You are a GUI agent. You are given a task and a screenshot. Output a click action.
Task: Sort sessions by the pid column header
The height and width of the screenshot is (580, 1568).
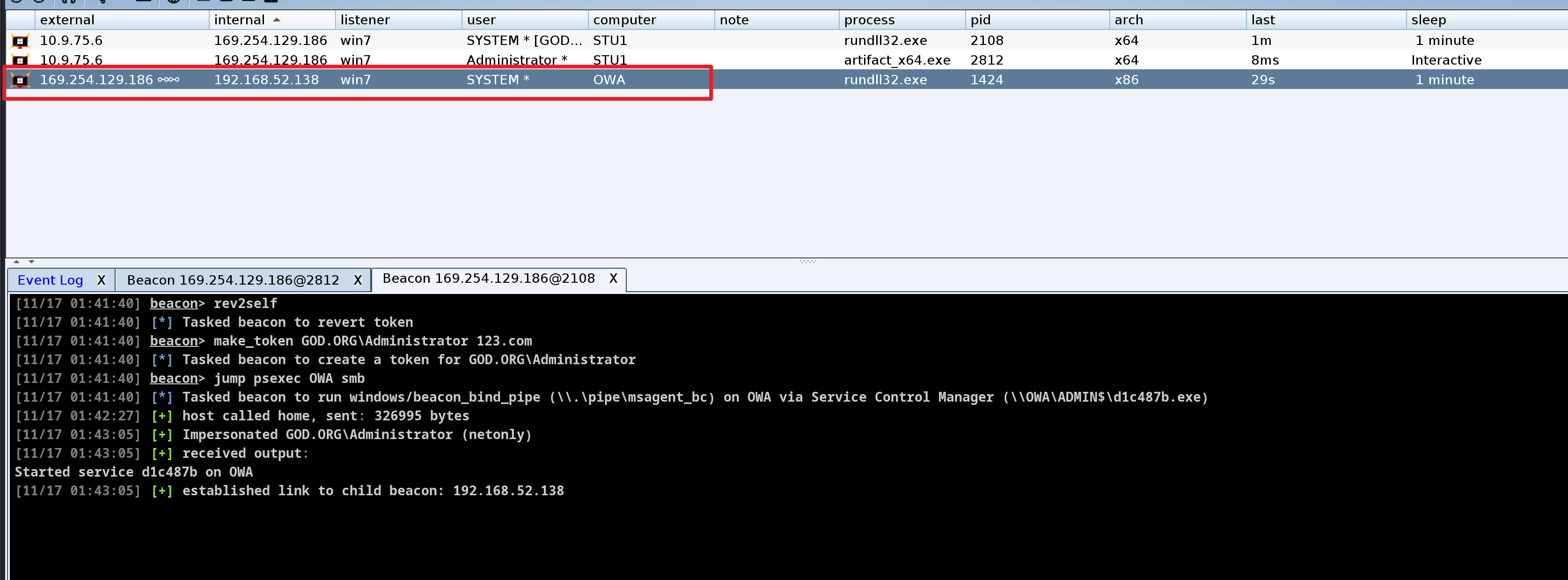[x=1037, y=20]
